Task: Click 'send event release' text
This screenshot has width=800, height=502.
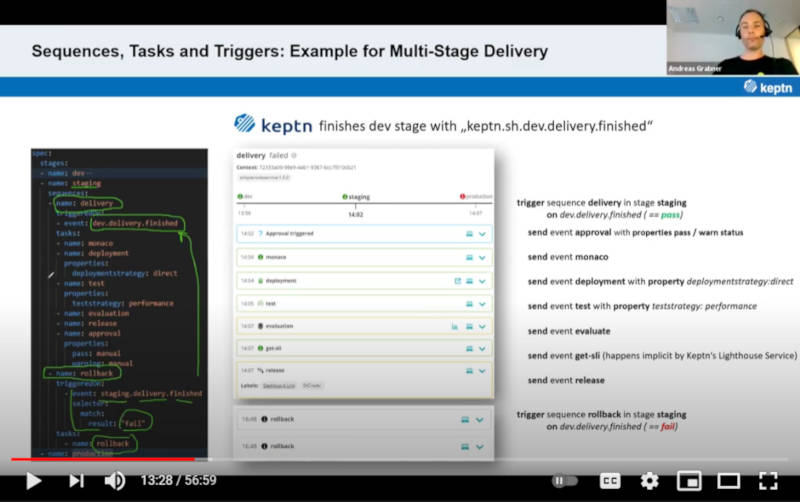Action: pyautogui.click(x=566, y=381)
